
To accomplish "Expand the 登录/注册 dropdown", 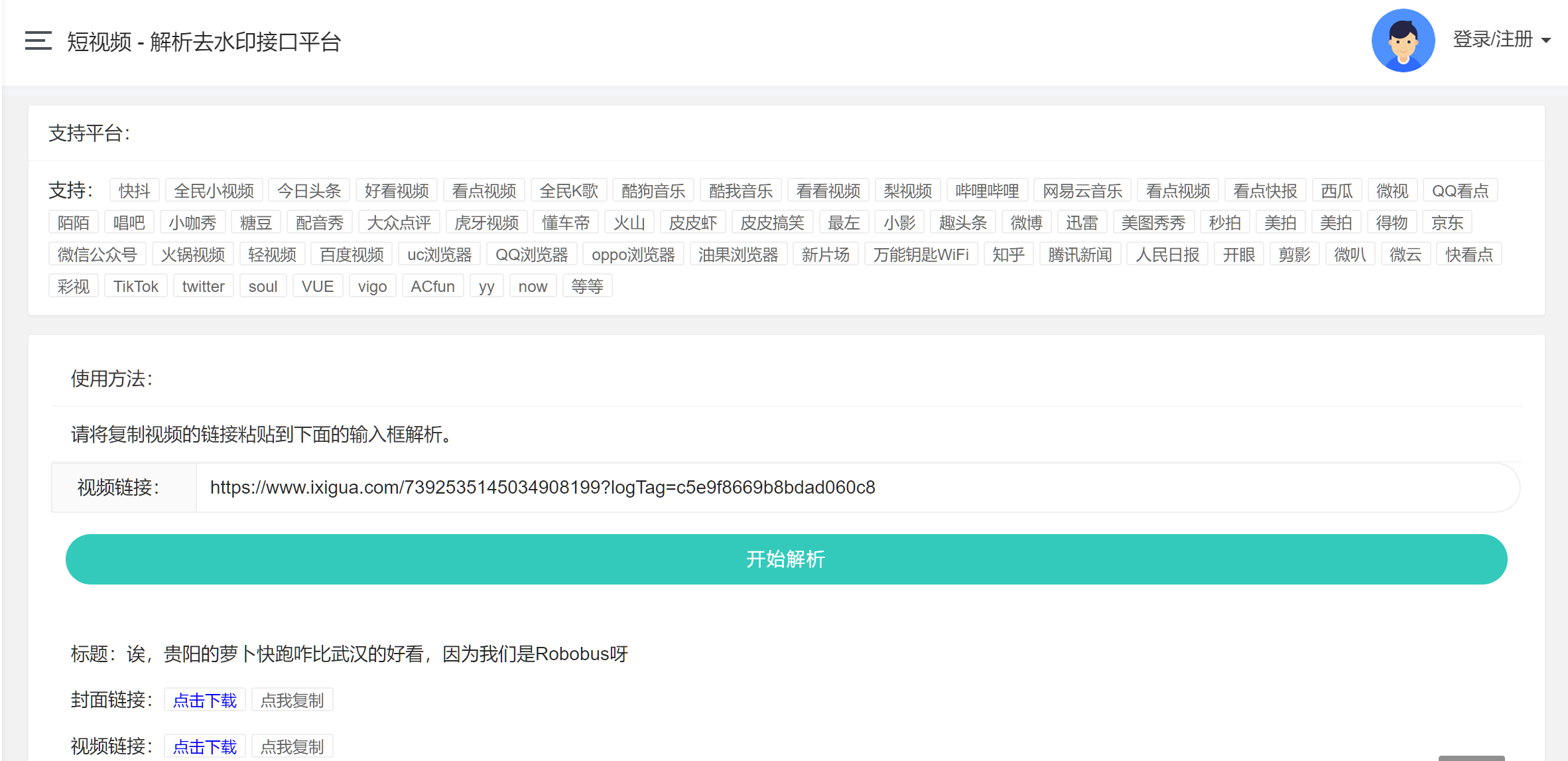I will [x=1502, y=39].
